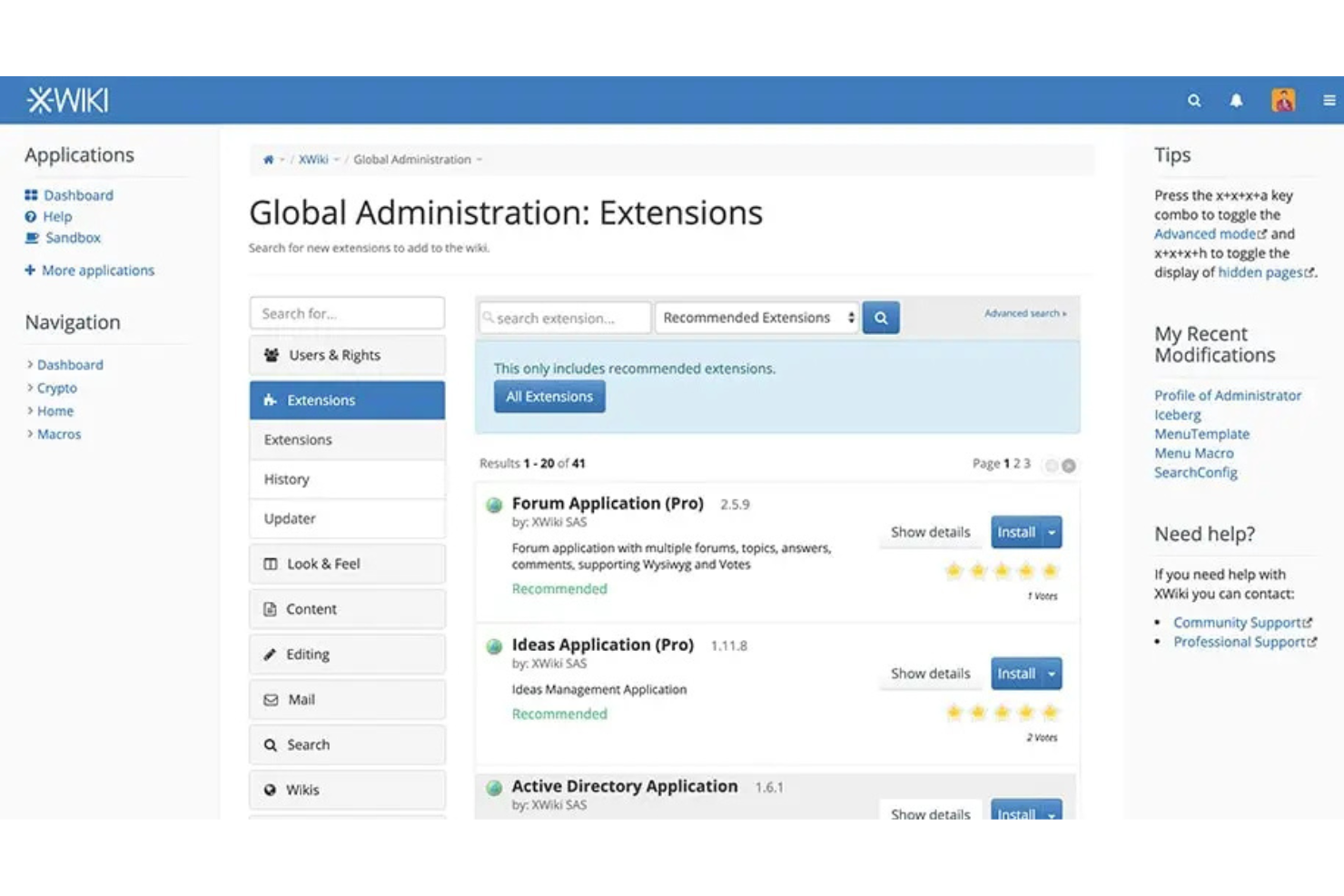Open More applications link
The width and height of the screenshot is (1344, 896).
pyautogui.click(x=98, y=271)
